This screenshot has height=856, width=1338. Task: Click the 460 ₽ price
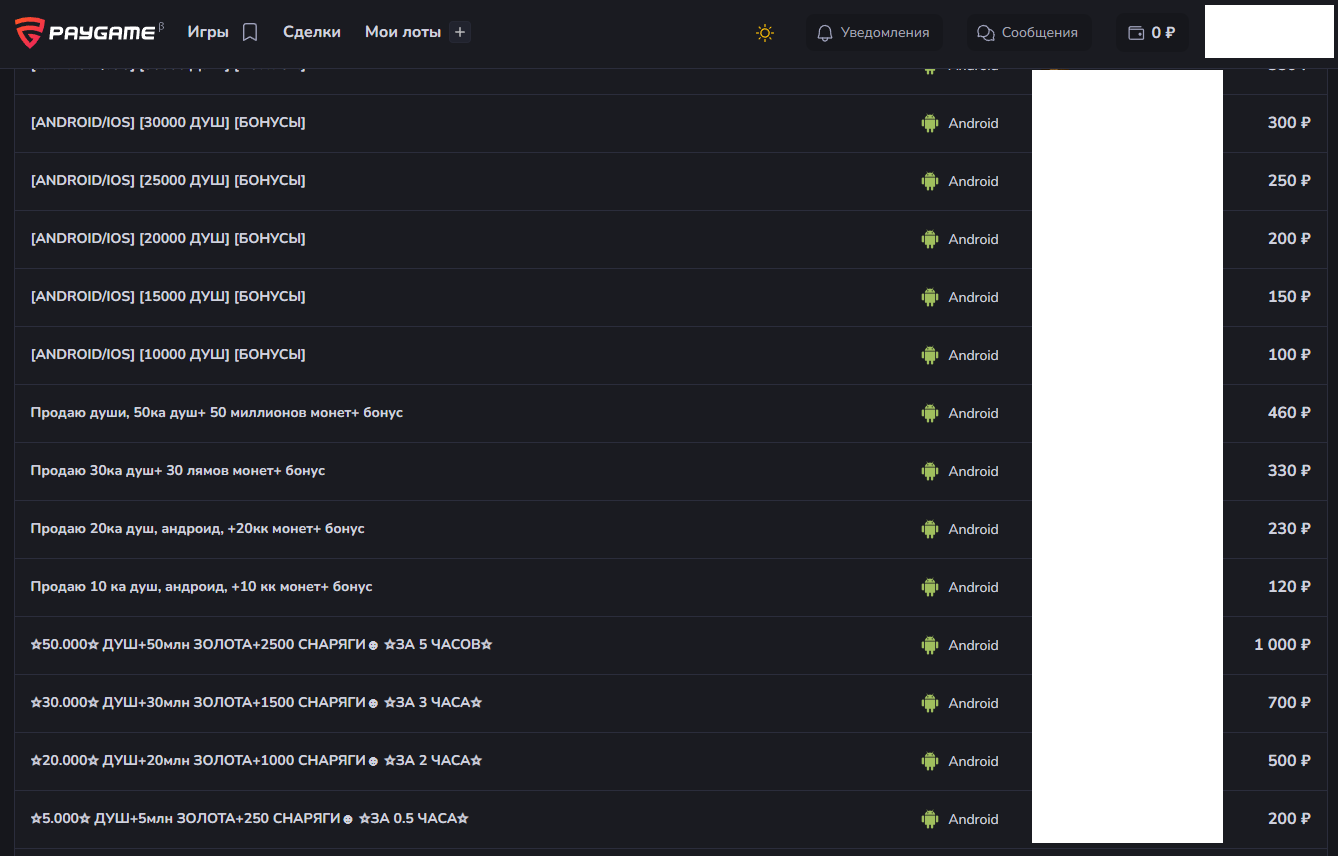[x=1289, y=413]
